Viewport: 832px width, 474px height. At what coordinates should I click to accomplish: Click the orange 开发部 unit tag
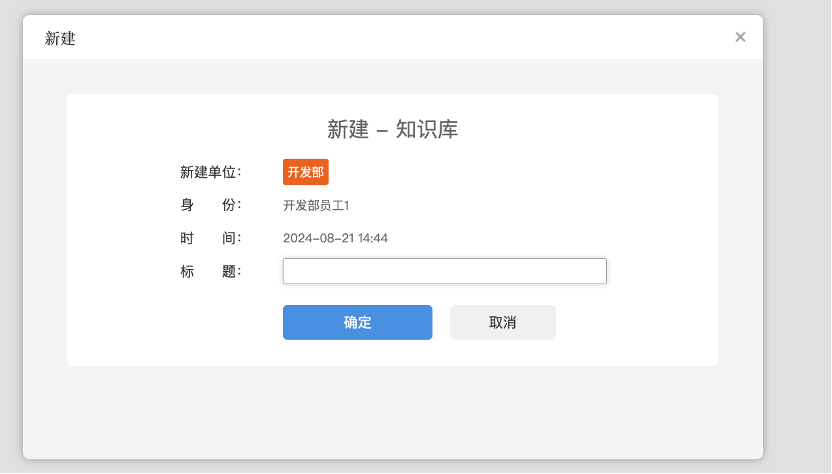[305, 172]
